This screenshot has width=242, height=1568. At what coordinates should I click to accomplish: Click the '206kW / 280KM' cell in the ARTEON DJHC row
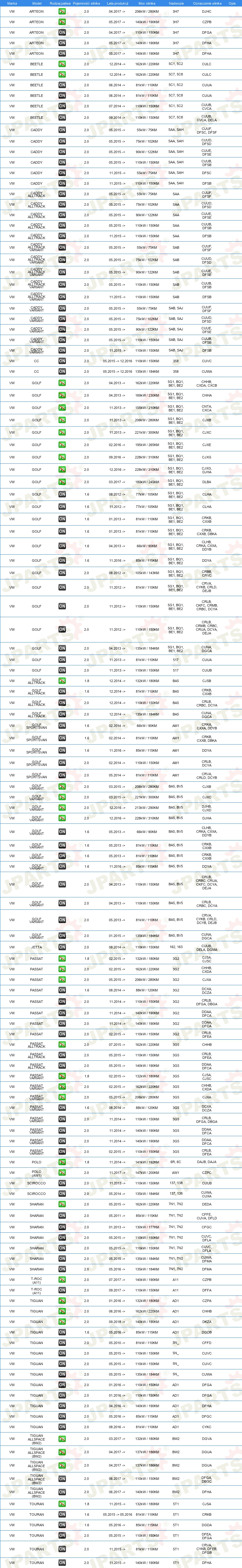[147, 11]
